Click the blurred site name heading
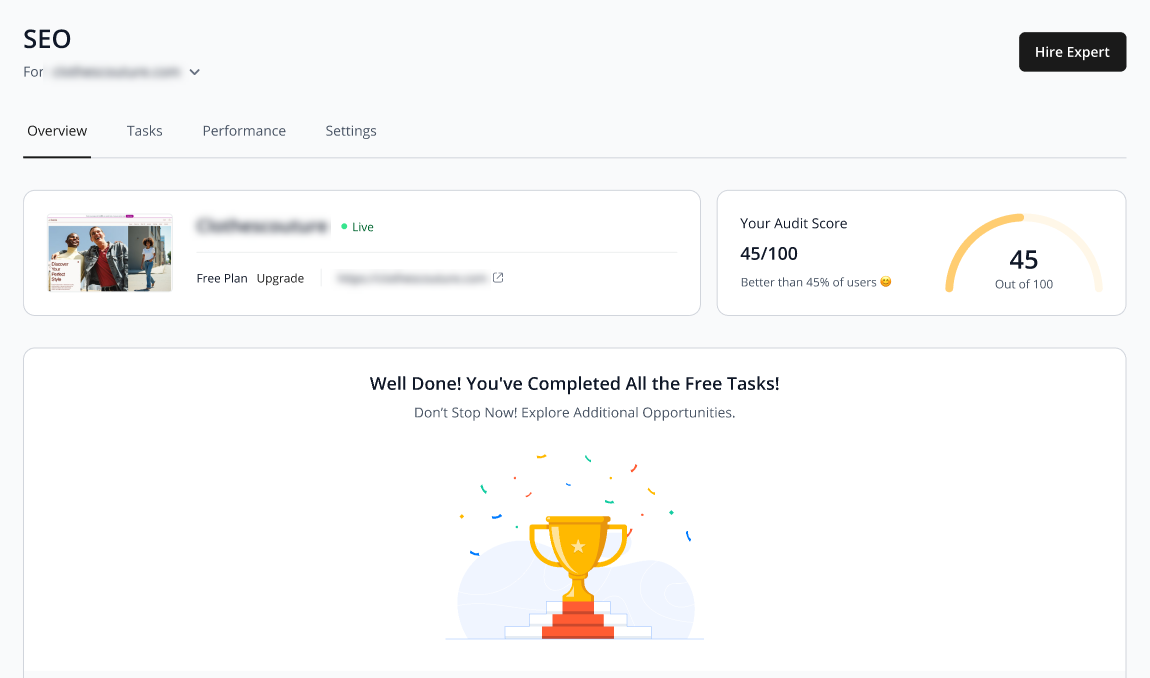This screenshot has height=678, width=1150. tap(263, 226)
